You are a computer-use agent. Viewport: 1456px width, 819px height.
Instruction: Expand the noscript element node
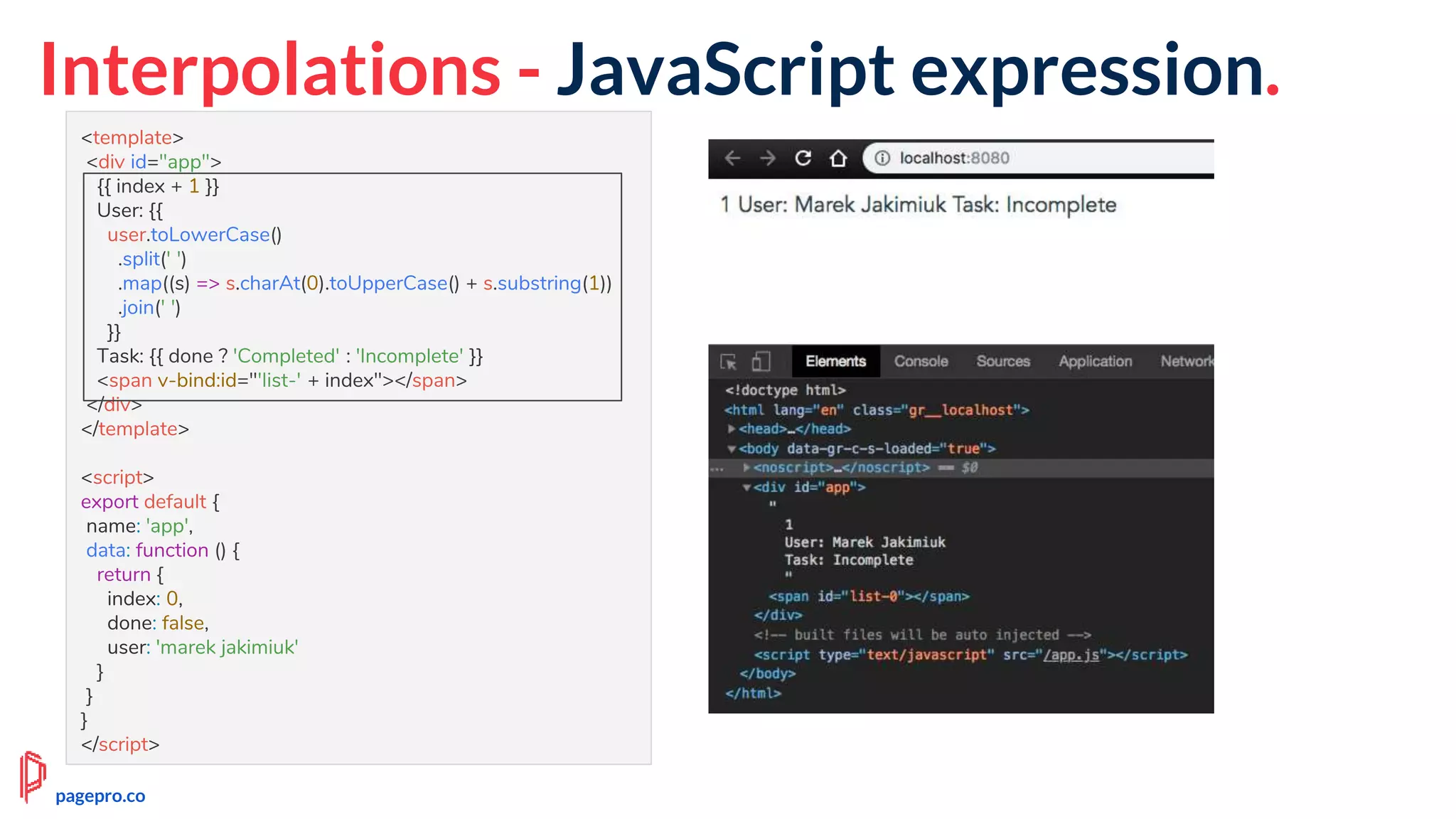click(746, 468)
